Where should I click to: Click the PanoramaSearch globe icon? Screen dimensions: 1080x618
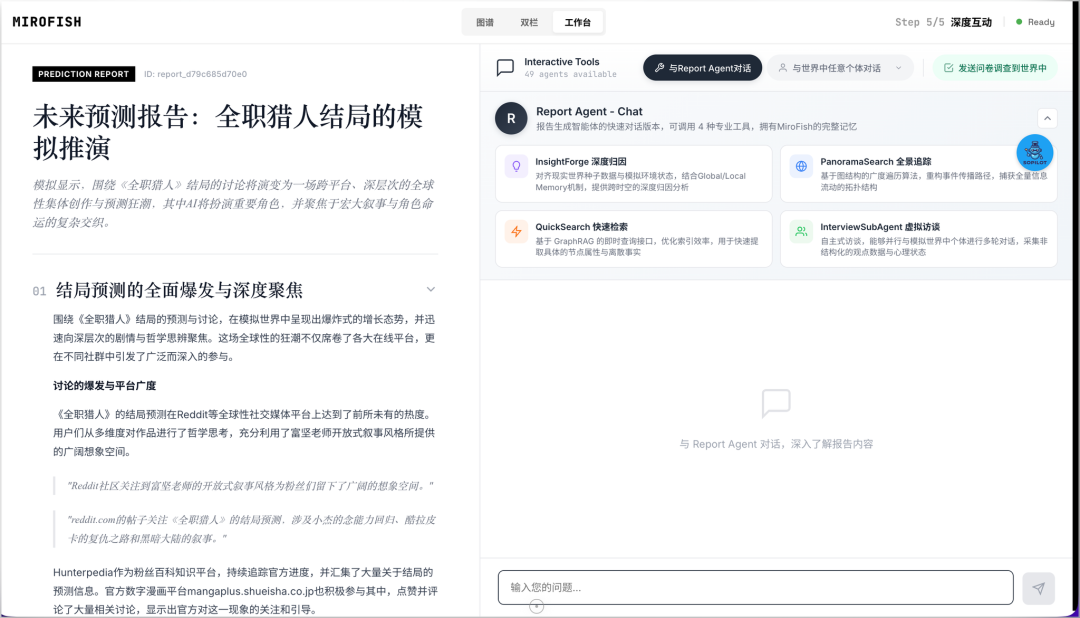pos(801,167)
